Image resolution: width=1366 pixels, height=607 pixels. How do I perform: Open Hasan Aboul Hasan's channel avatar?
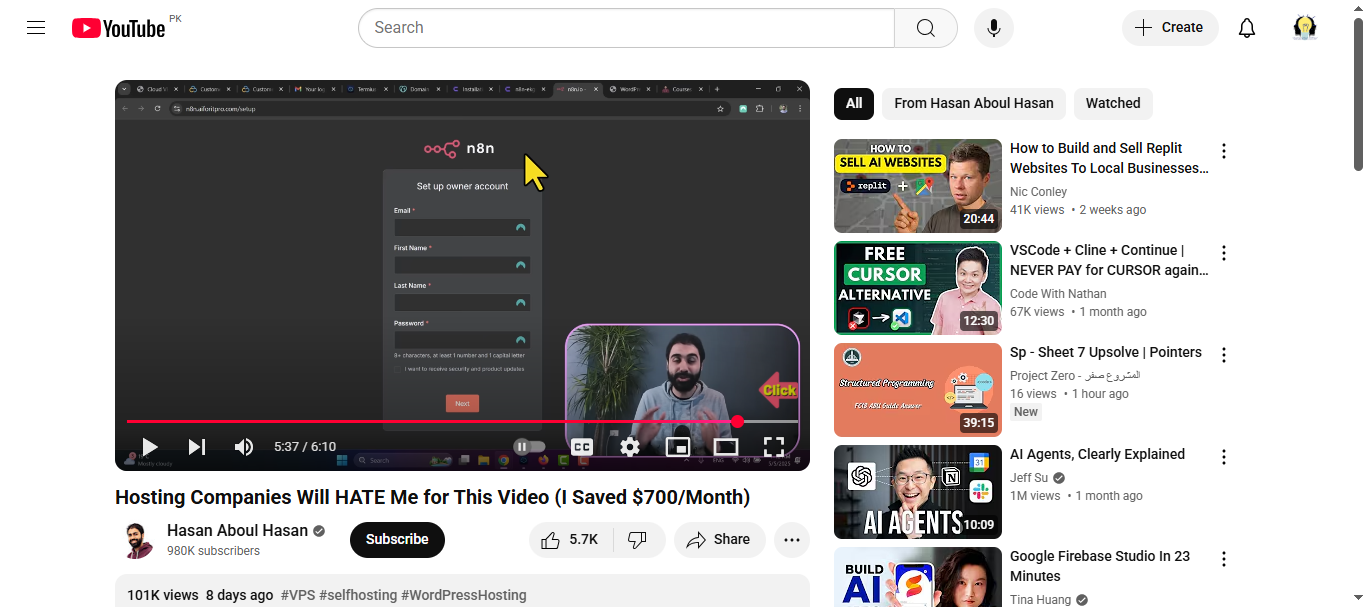click(137, 540)
